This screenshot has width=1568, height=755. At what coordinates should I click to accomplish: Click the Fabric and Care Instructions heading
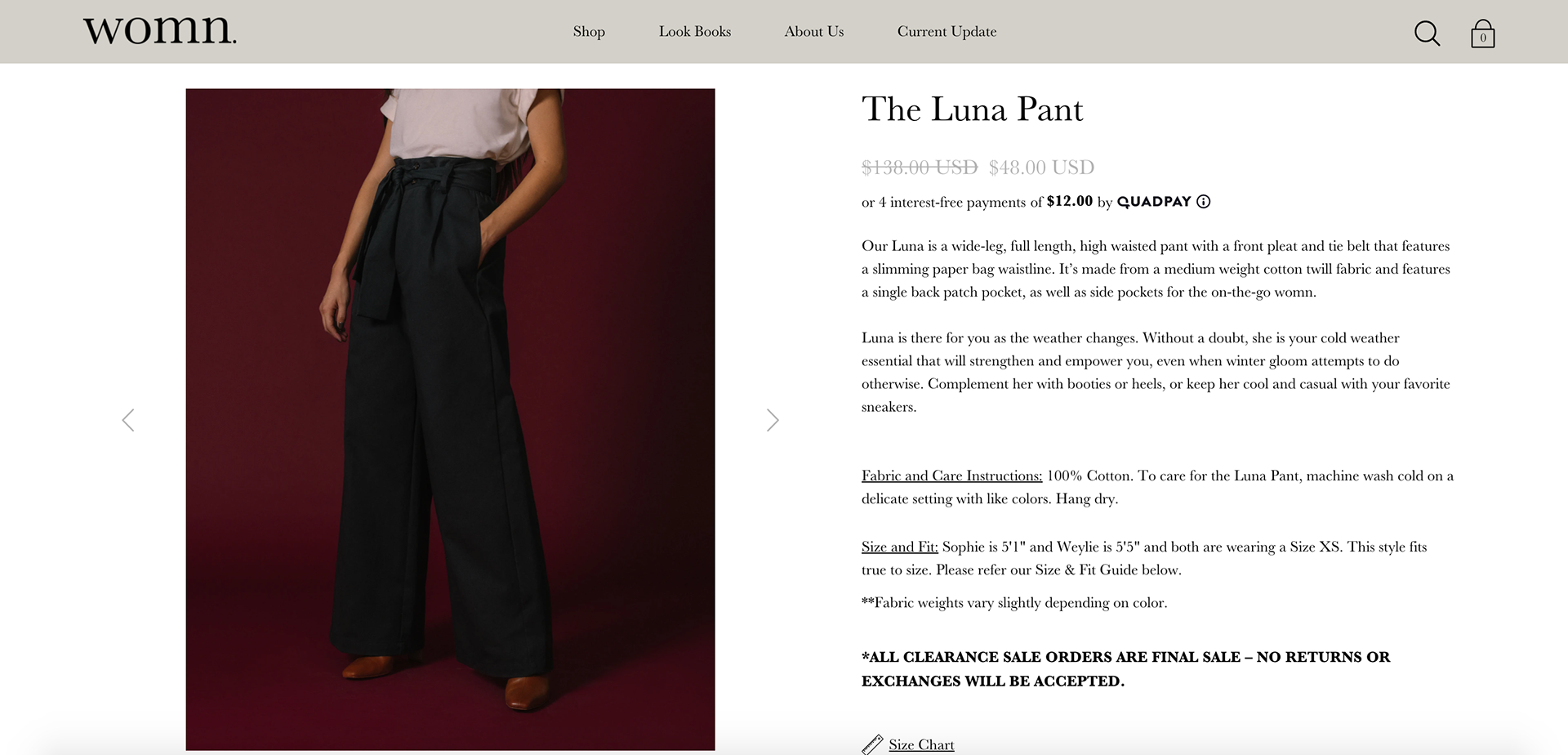tap(952, 476)
